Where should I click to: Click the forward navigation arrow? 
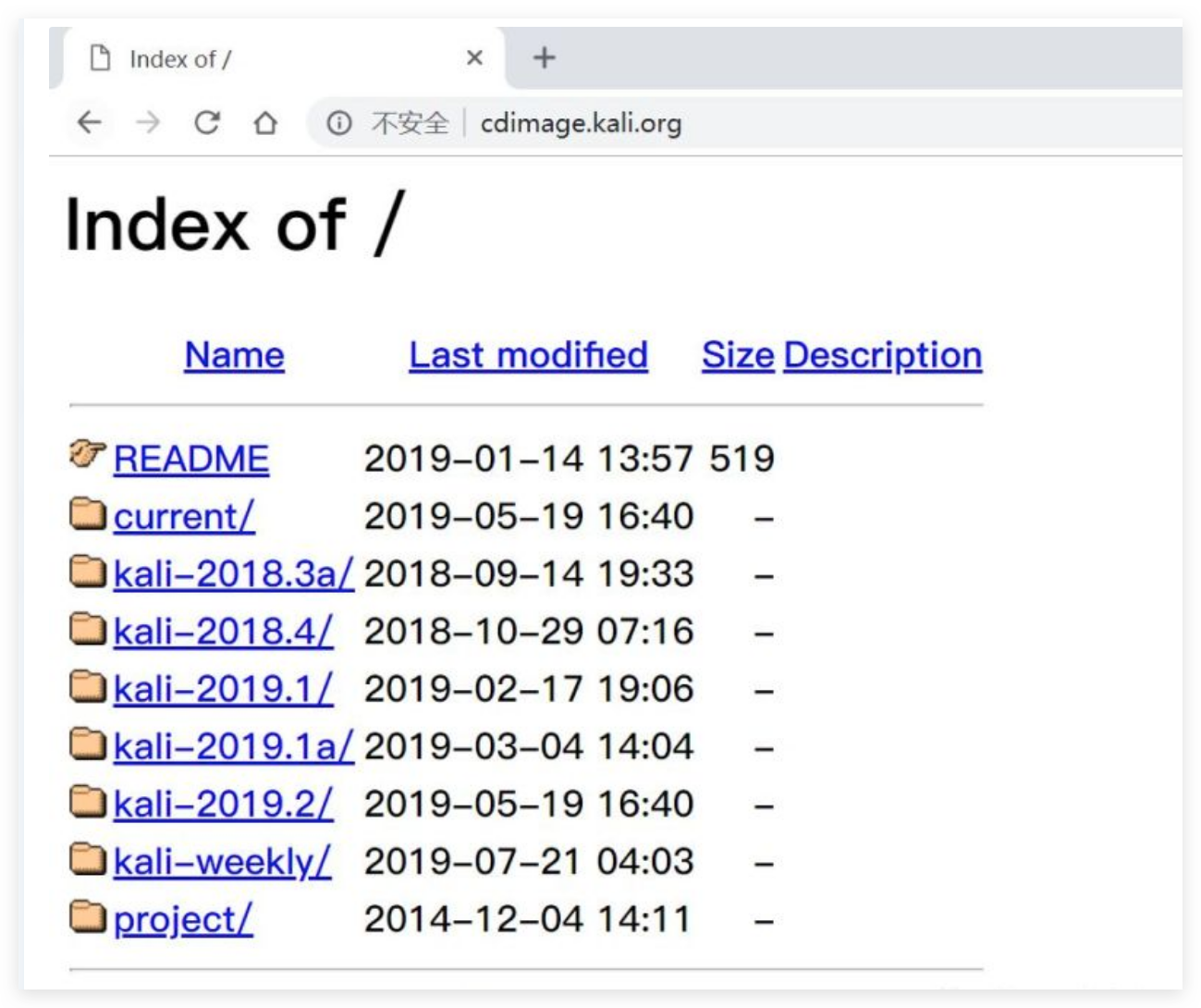coord(148,122)
